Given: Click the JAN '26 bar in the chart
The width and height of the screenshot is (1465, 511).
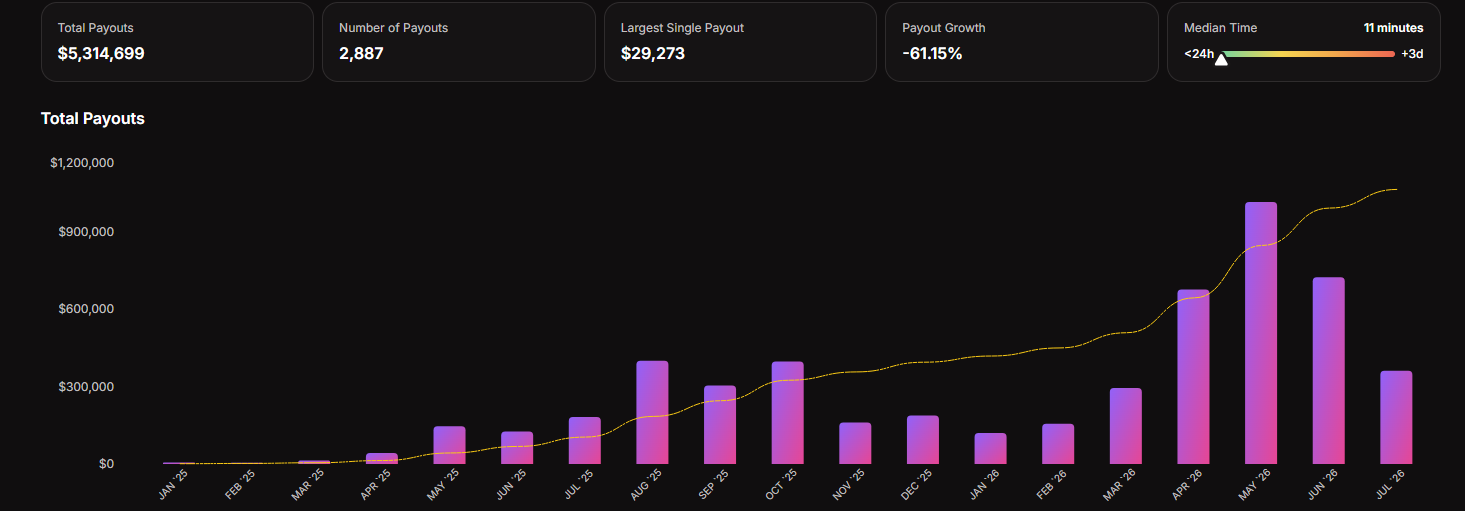Looking at the screenshot, I should (x=990, y=449).
